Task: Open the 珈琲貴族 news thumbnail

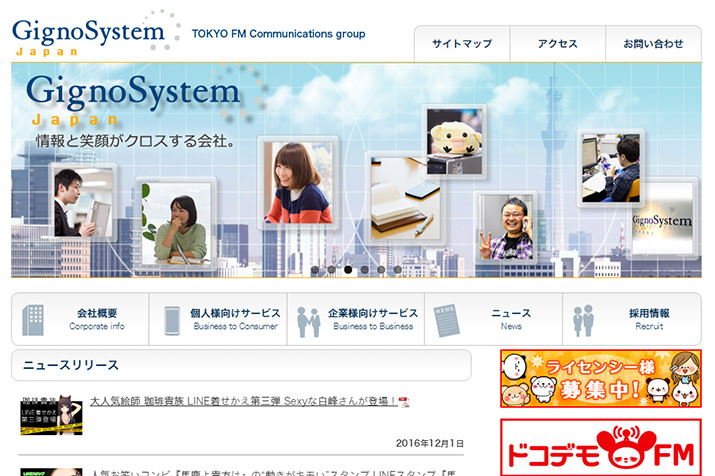Action: pyautogui.click(x=52, y=415)
